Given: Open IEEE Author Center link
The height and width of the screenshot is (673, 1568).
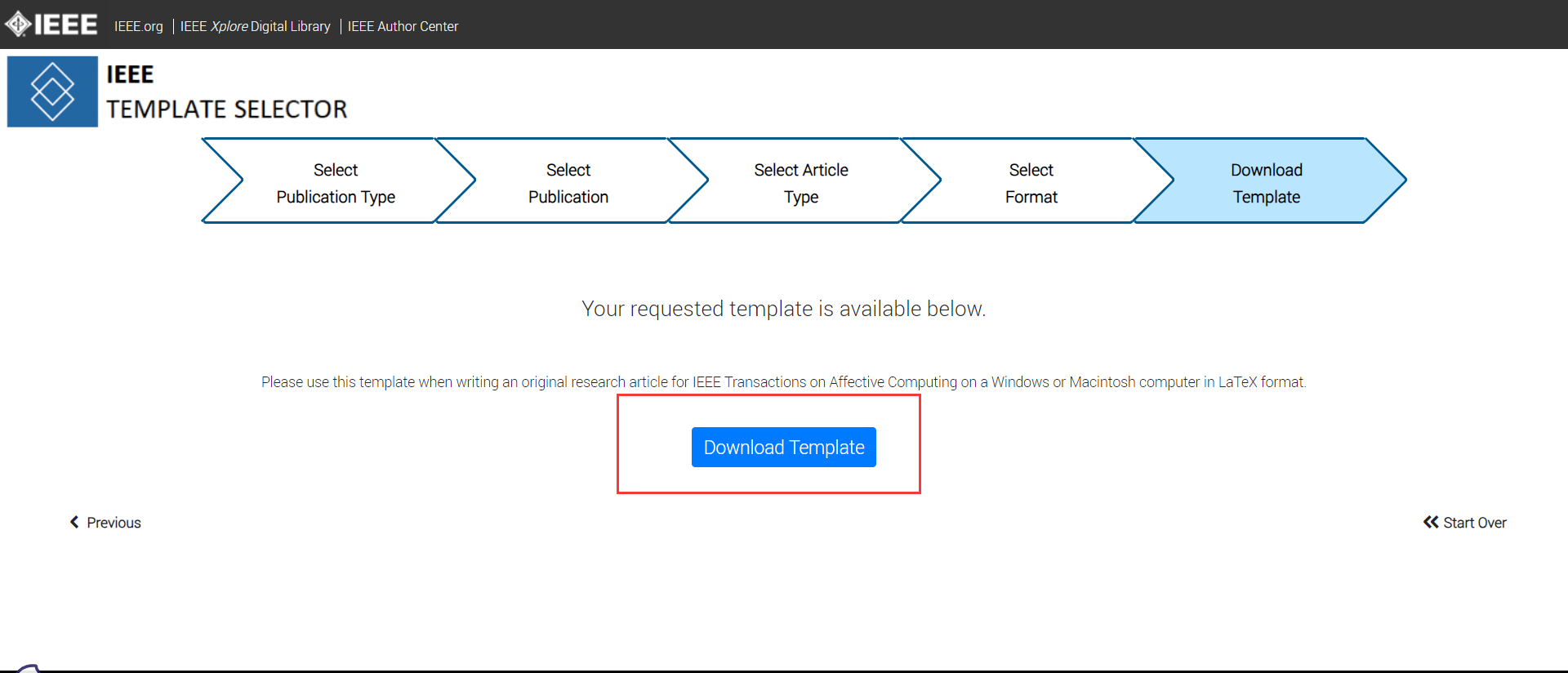Looking at the screenshot, I should (x=403, y=26).
